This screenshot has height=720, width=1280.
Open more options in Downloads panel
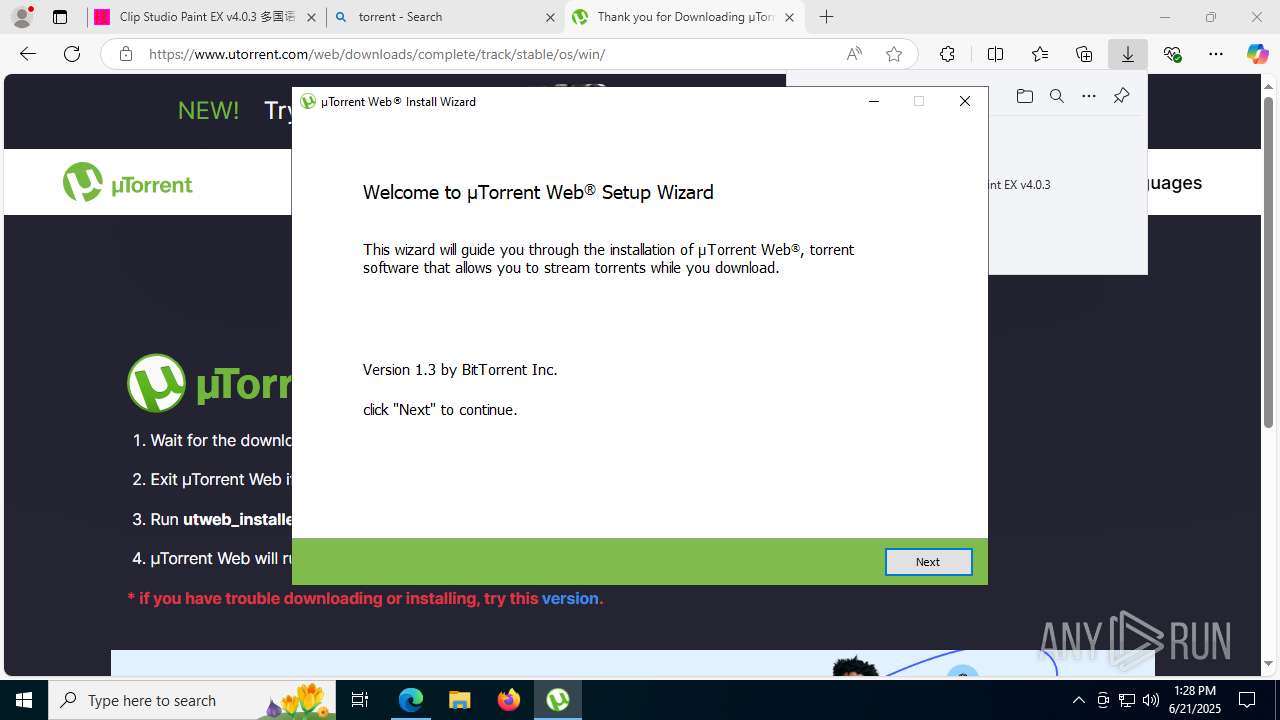(1089, 96)
